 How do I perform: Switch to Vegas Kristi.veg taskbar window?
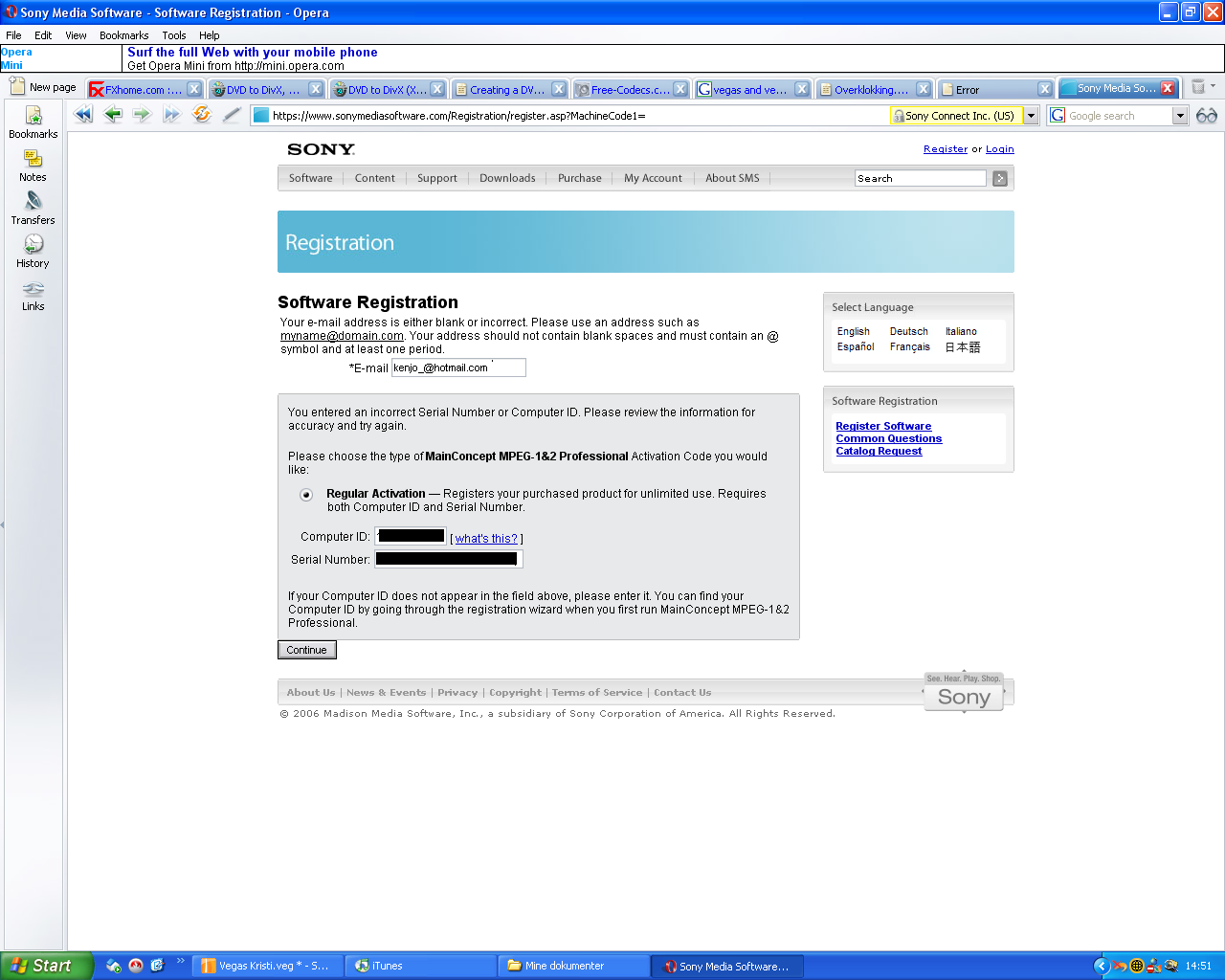click(269, 966)
